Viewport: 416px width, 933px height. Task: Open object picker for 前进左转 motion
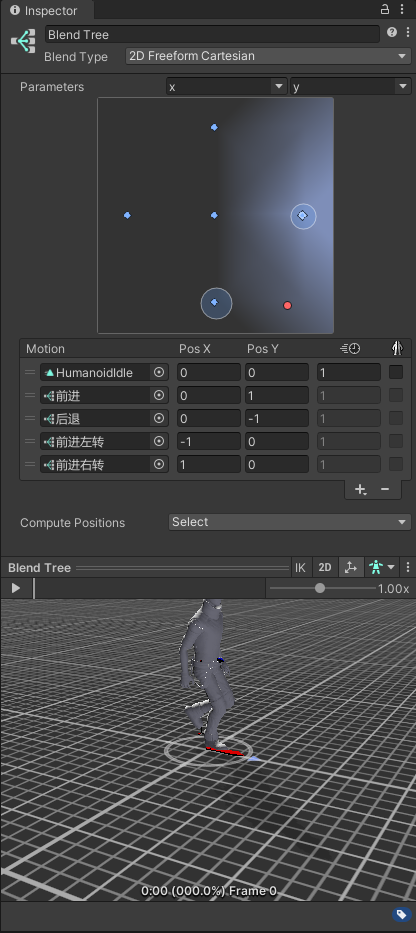point(159,442)
